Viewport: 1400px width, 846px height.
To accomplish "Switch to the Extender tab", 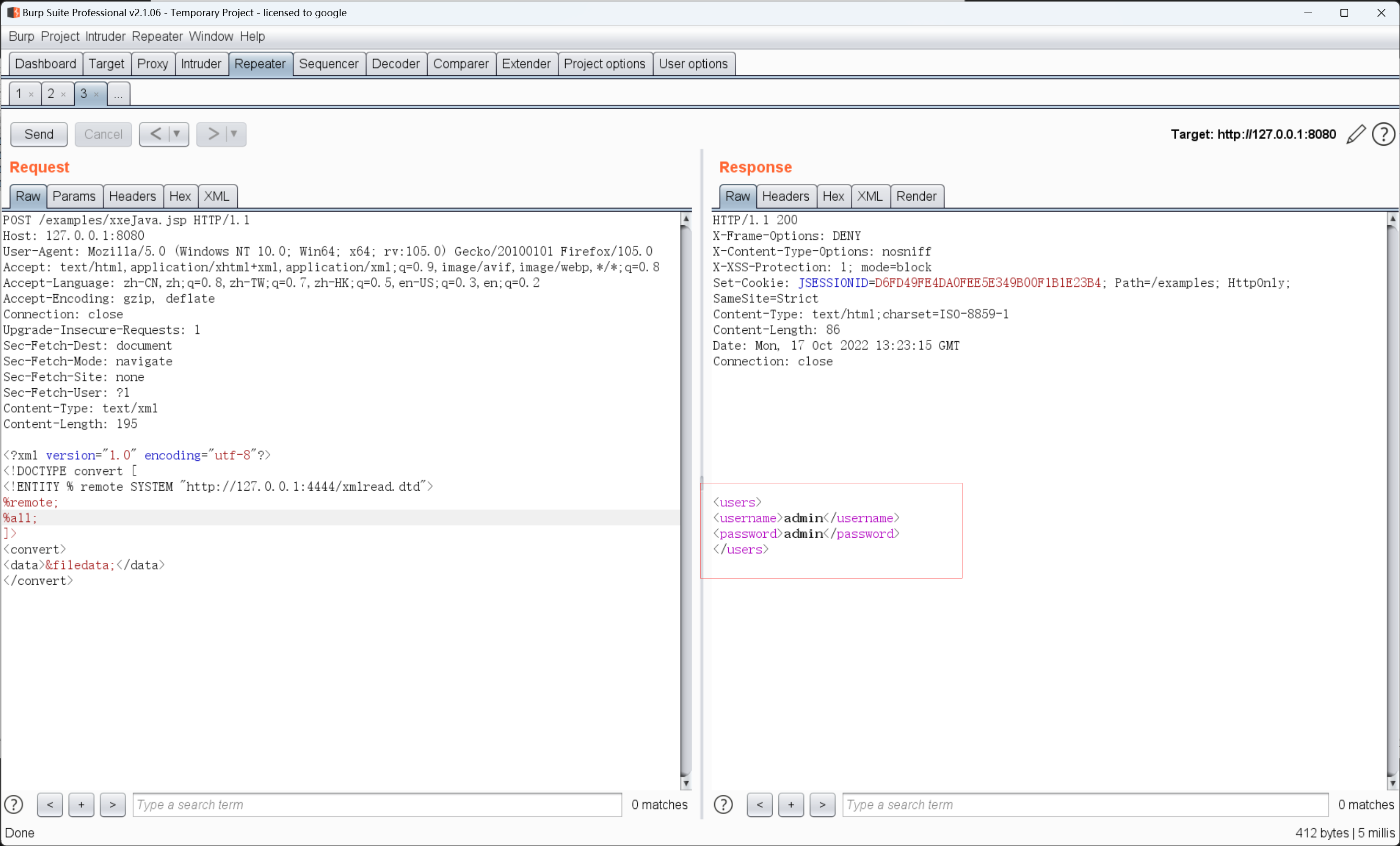I will (527, 64).
